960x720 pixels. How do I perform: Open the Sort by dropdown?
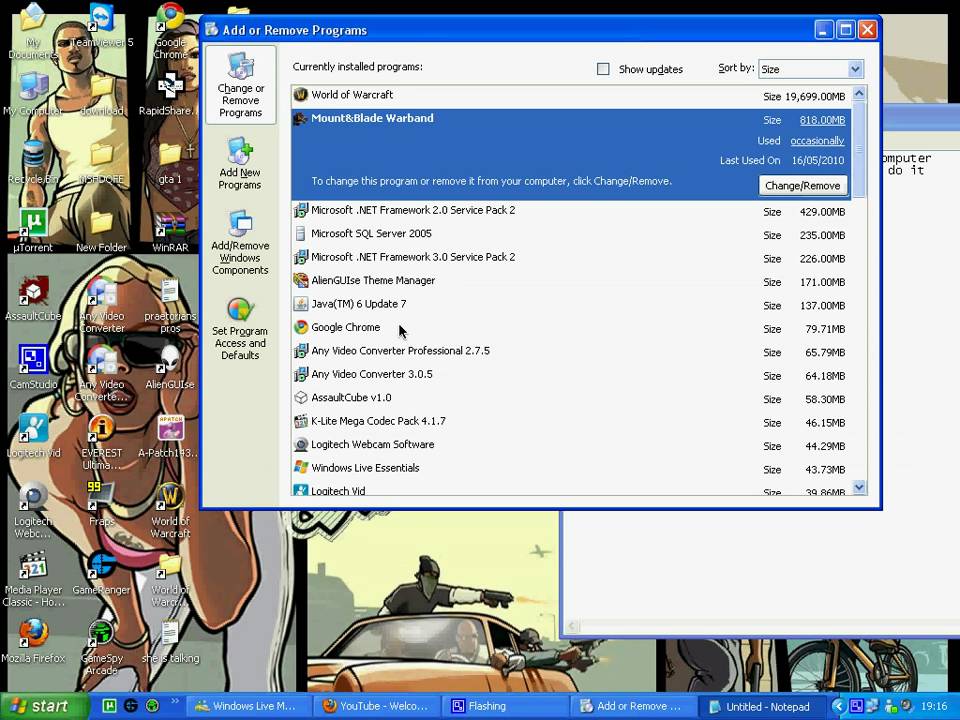pos(855,69)
